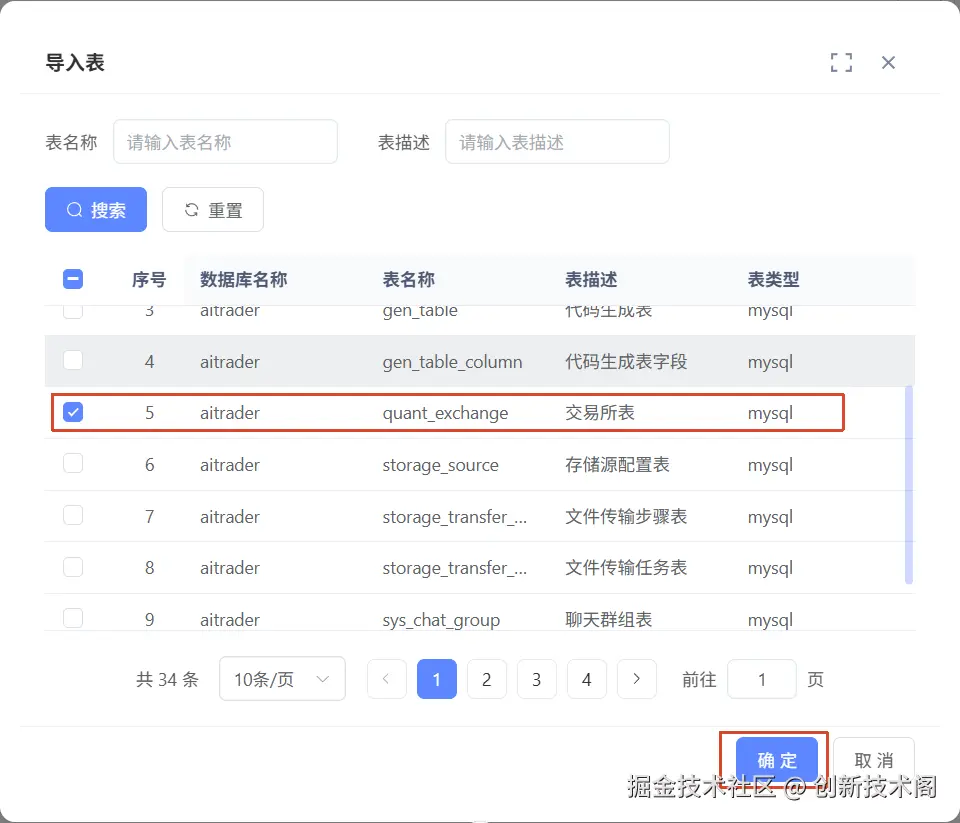Click the 表名称 column header
This screenshot has height=823, width=960.
pos(408,280)
